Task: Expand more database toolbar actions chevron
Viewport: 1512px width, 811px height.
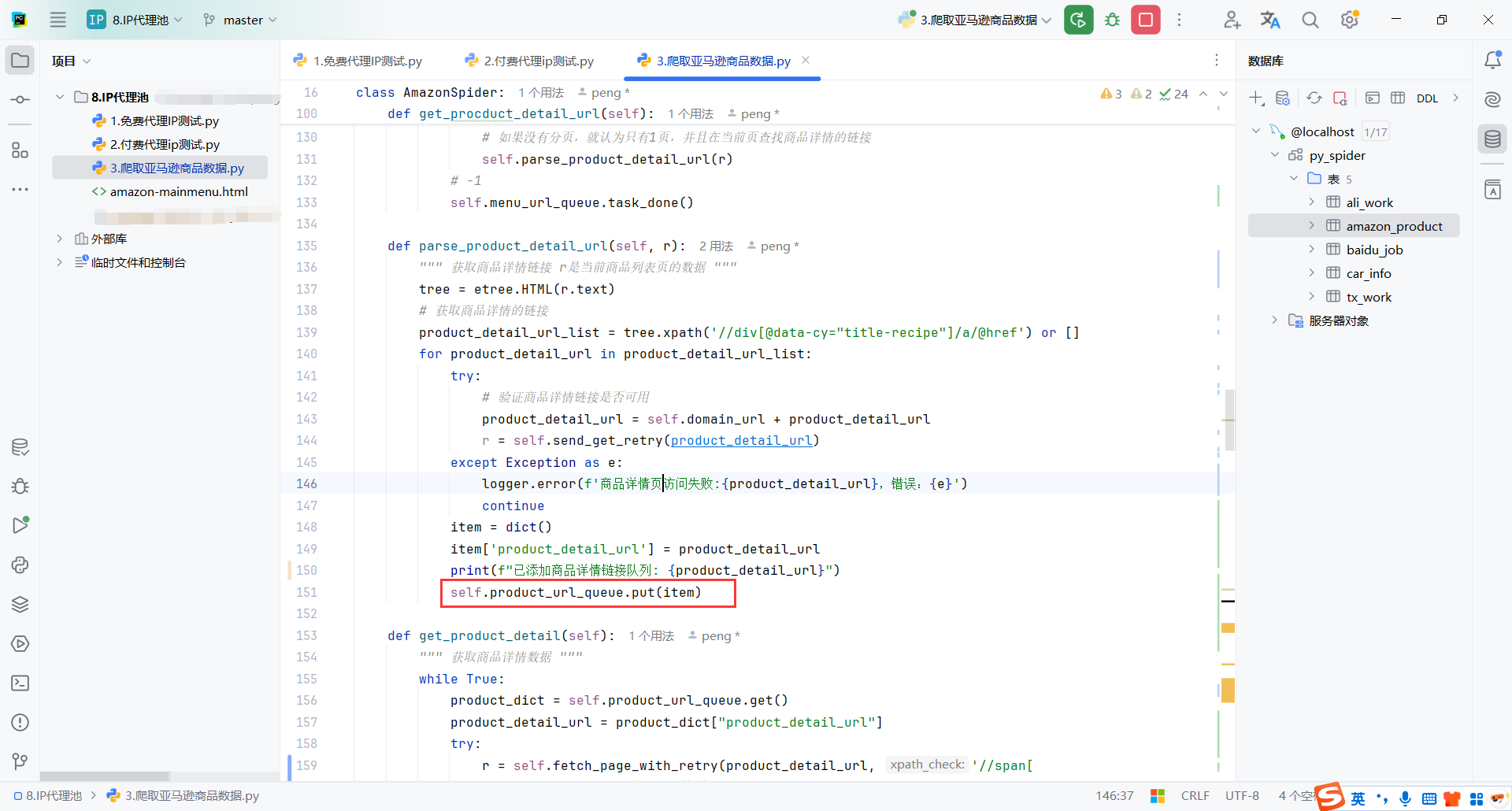Action: coord(1456,98)
